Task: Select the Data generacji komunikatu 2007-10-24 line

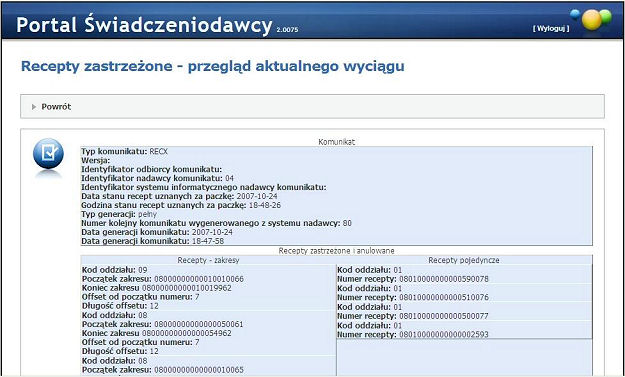Action: 157,232
